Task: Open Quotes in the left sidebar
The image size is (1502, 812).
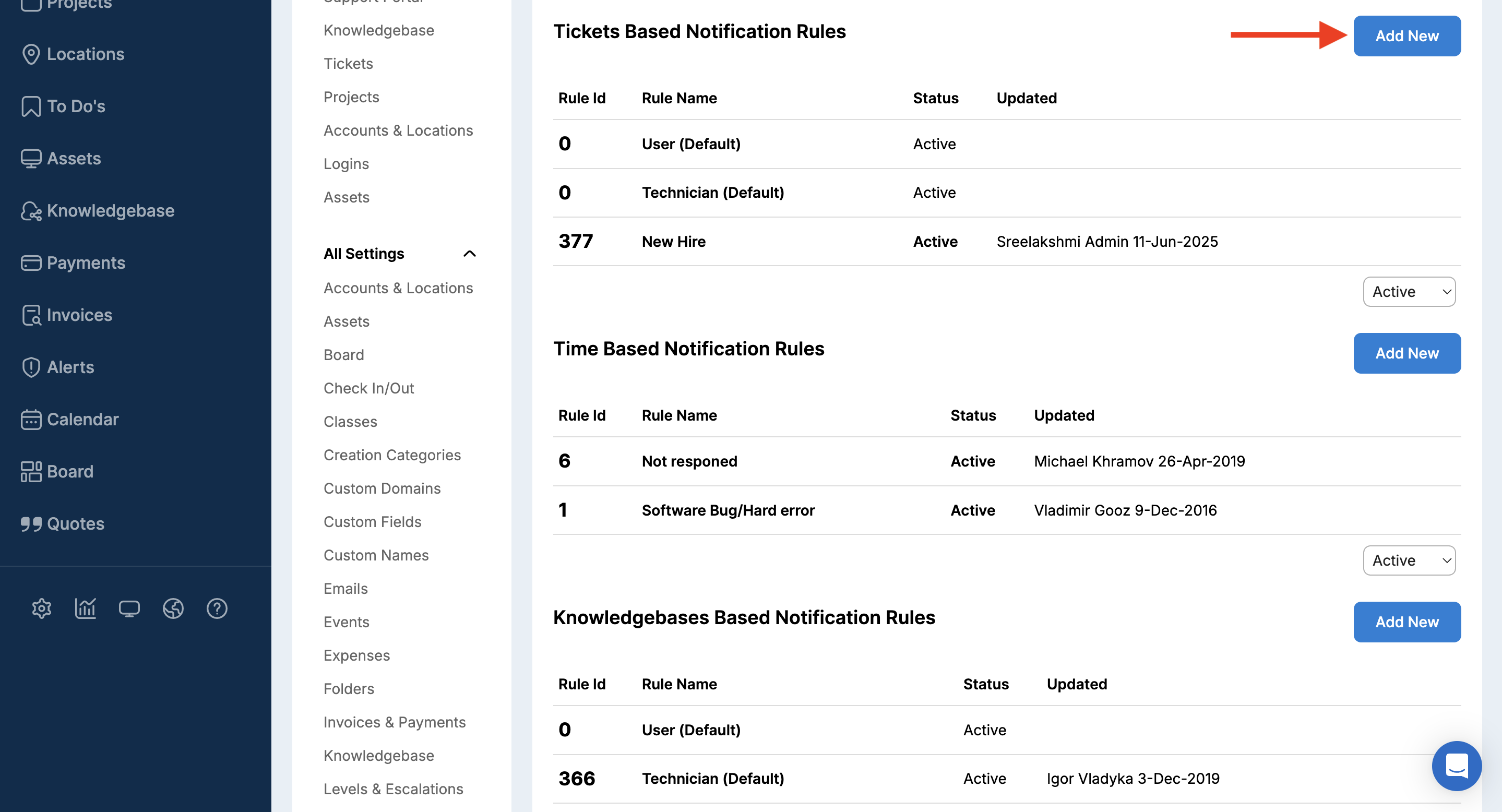Action: [75, 523]
